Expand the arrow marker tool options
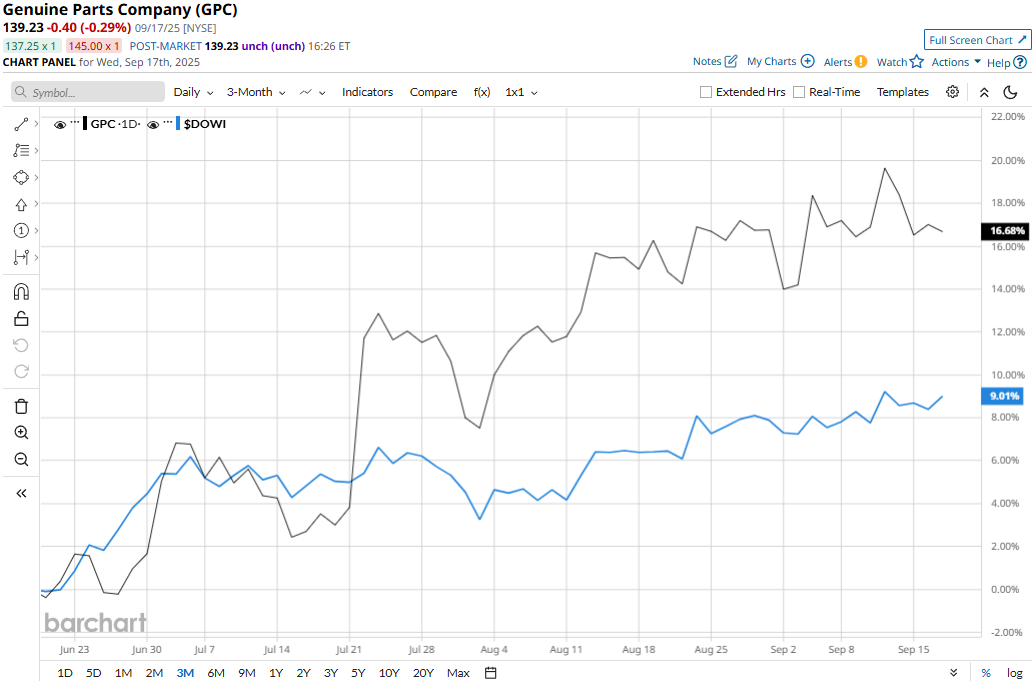 (x=36, y=204)
